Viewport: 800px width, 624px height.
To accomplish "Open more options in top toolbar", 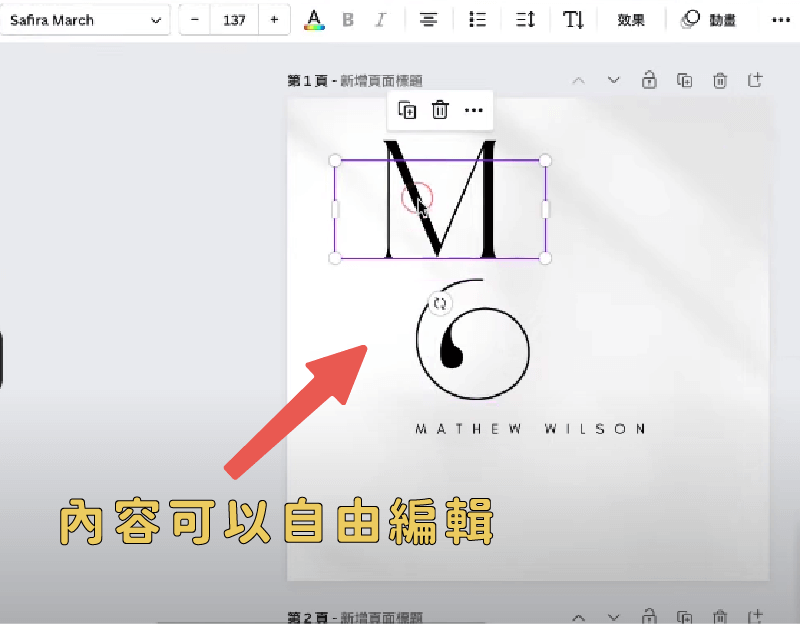I will point(781,20).
